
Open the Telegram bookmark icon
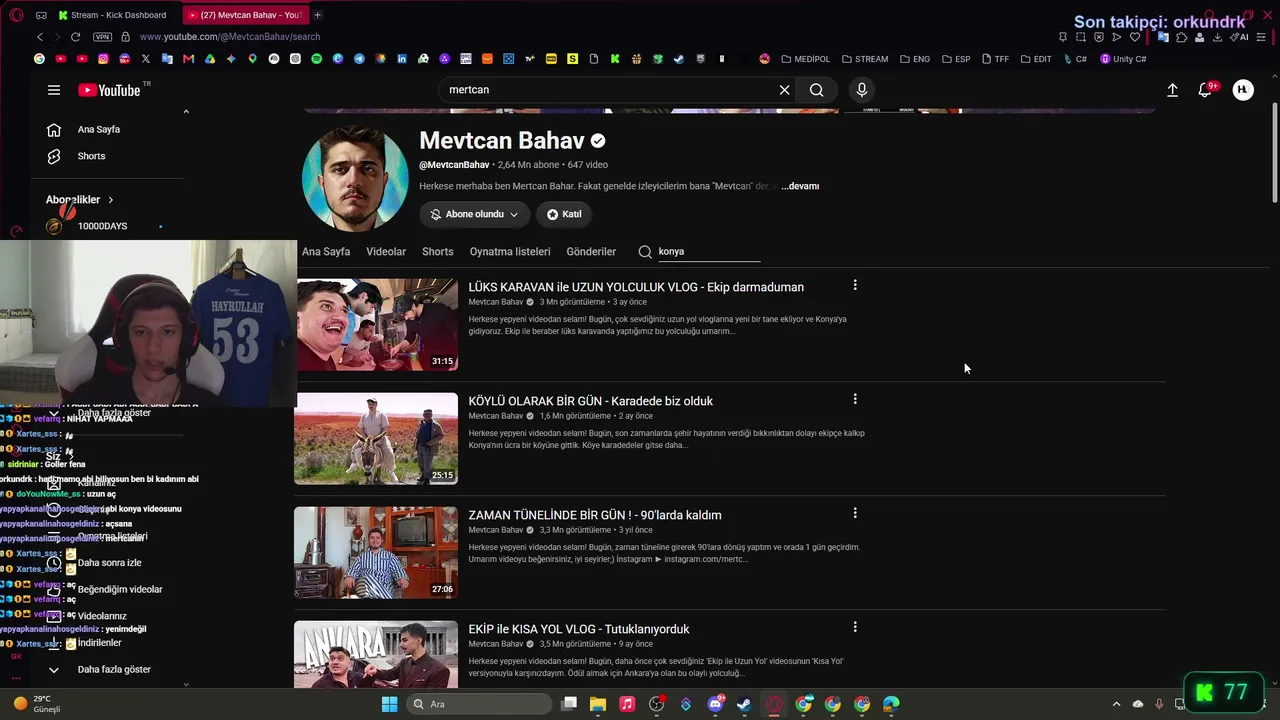coord(359,59)
